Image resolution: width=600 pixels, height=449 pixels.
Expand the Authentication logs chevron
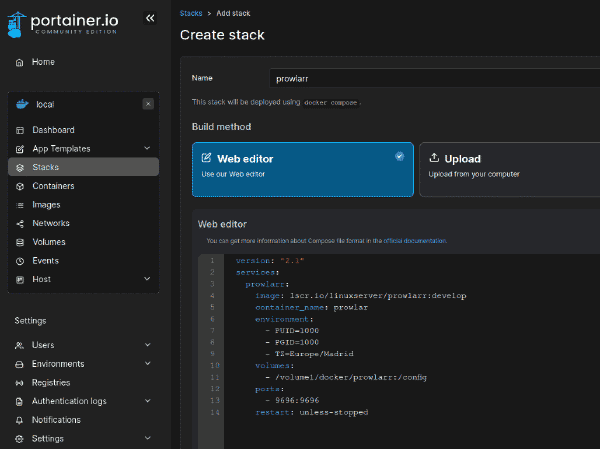[x=148, y=401]
